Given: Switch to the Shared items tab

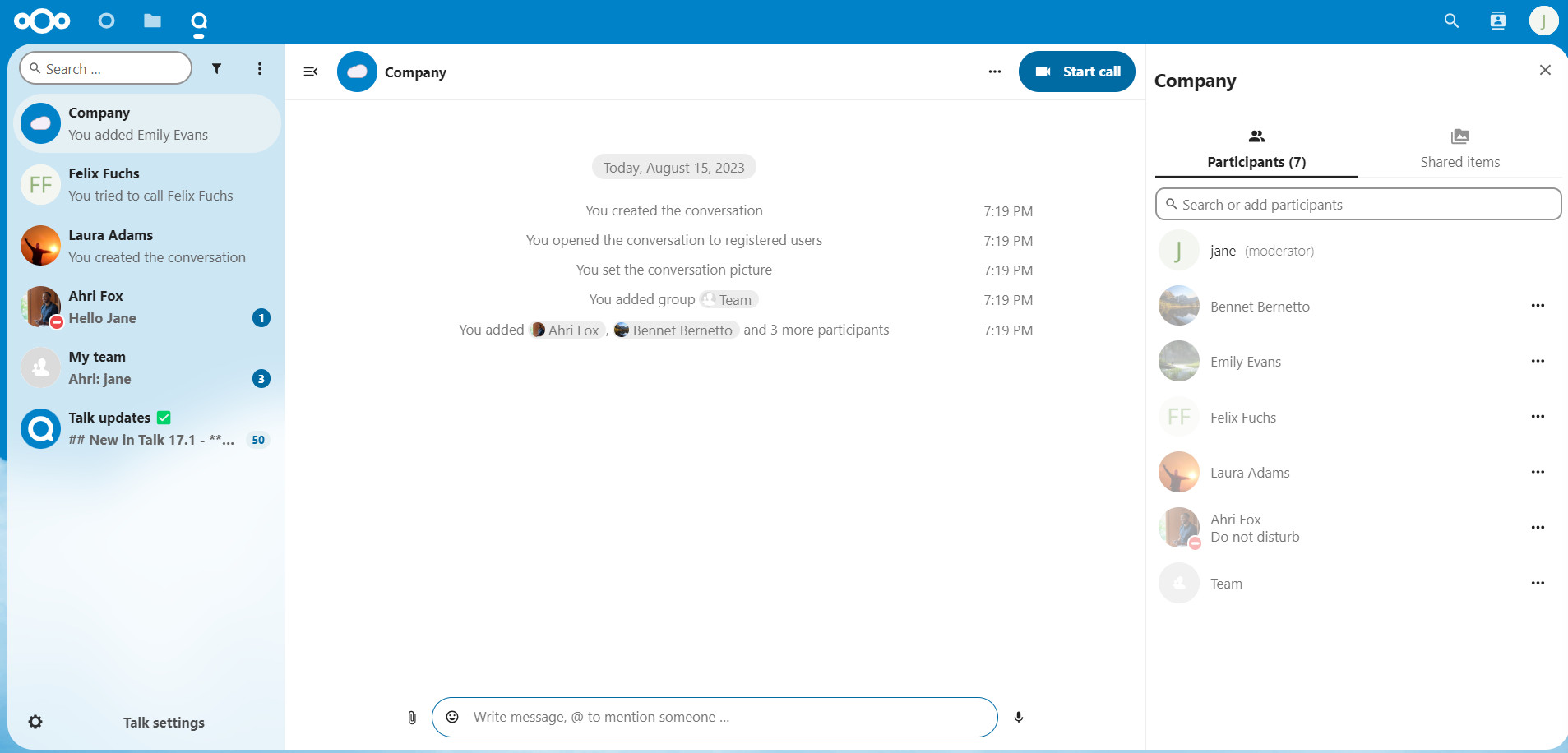Looking at the screenshot, I should (1459, 150).
